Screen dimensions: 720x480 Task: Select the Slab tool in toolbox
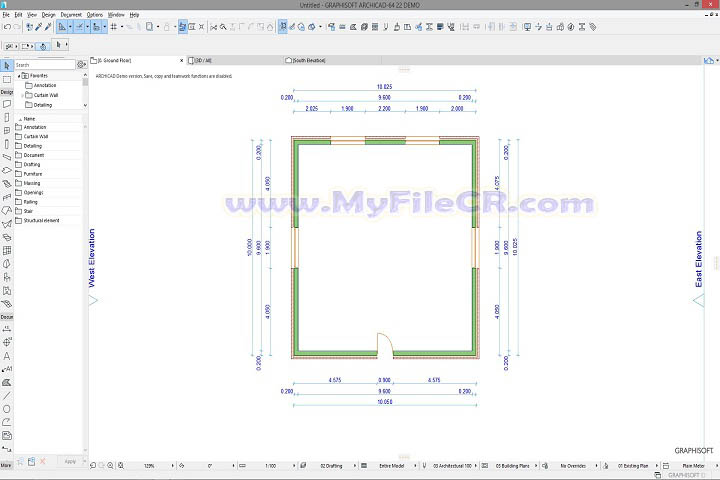(x=6, y=170)
